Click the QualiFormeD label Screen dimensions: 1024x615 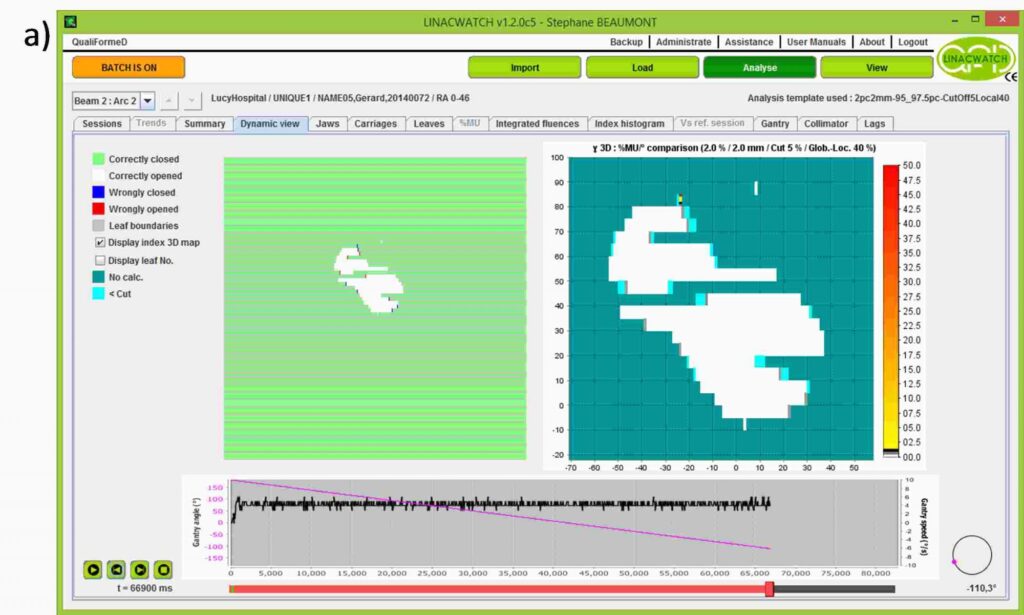pyautogui.click(x=100, y=42)
